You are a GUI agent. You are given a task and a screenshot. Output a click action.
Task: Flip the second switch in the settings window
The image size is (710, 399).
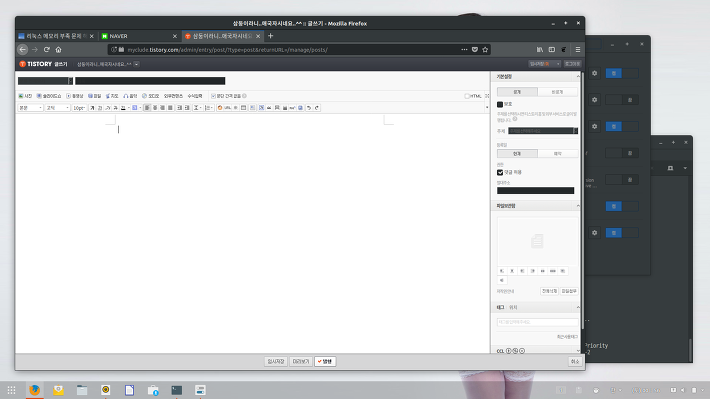pos(622,100)
